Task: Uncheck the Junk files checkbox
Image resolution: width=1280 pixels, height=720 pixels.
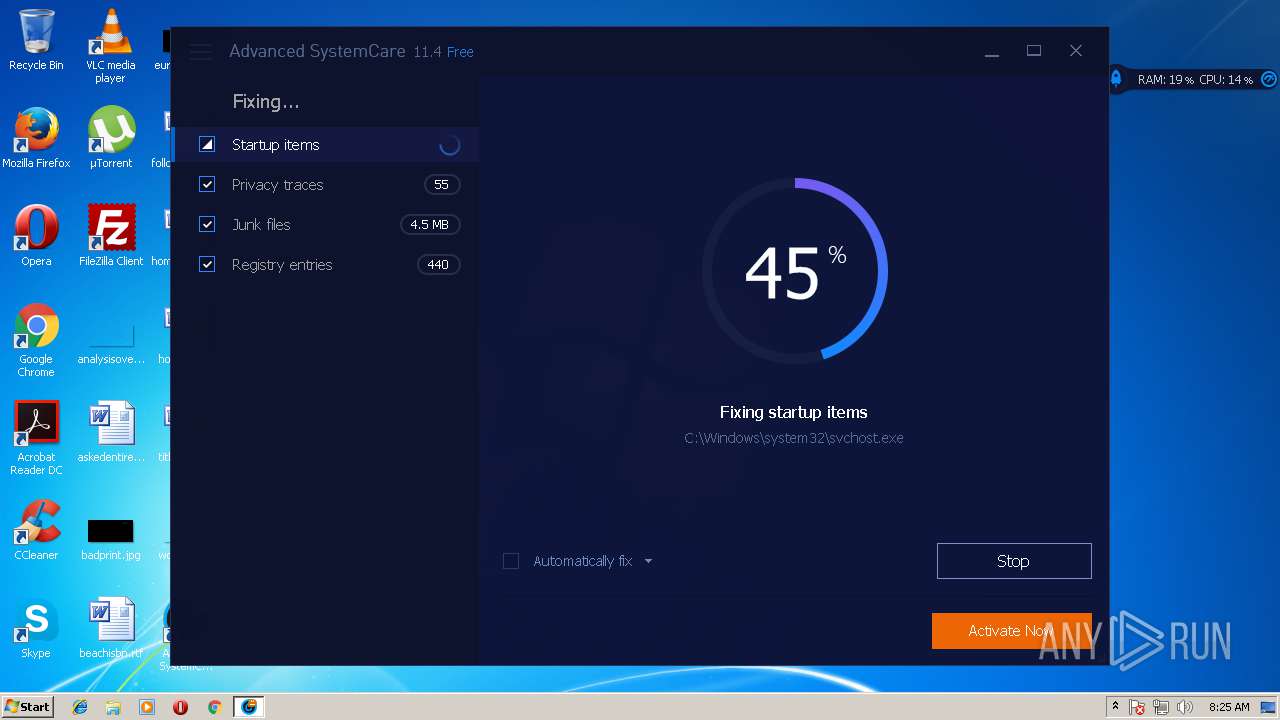Action: (x=207, y=224)
